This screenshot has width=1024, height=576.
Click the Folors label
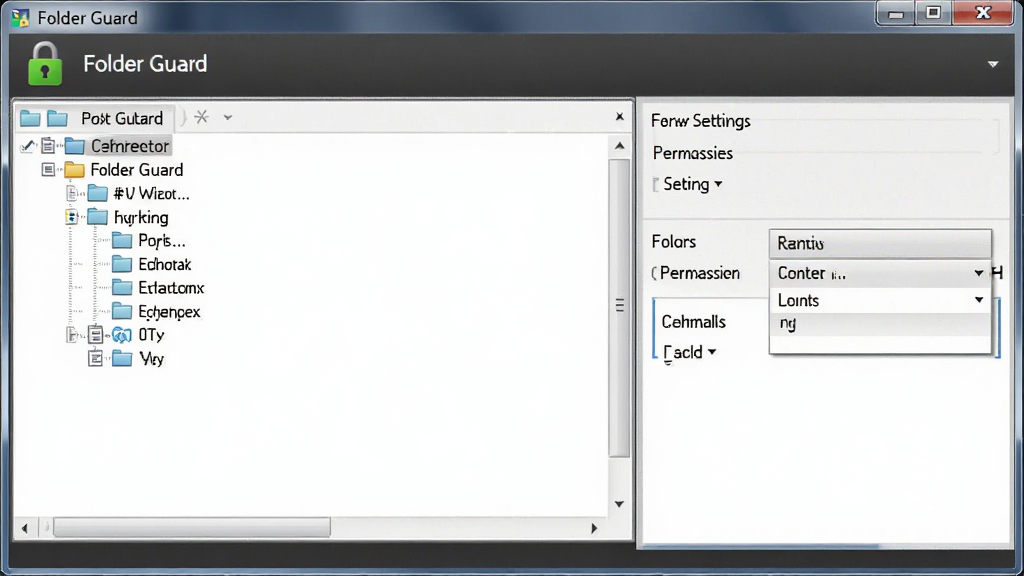[x=674, y=242]
